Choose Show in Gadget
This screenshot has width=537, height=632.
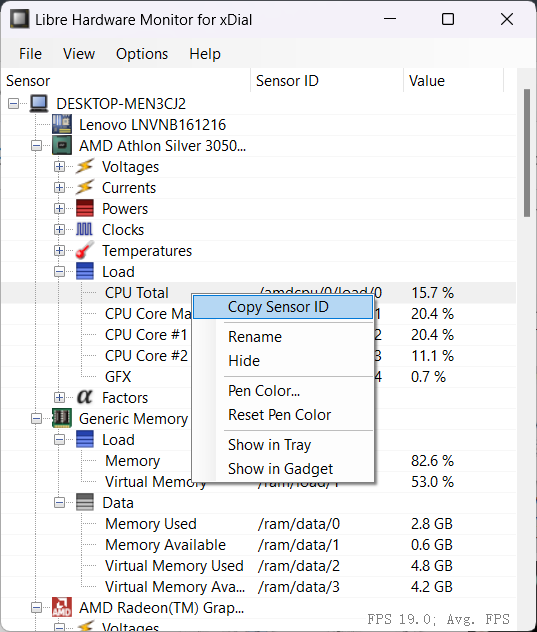click(x=283, y=469)
